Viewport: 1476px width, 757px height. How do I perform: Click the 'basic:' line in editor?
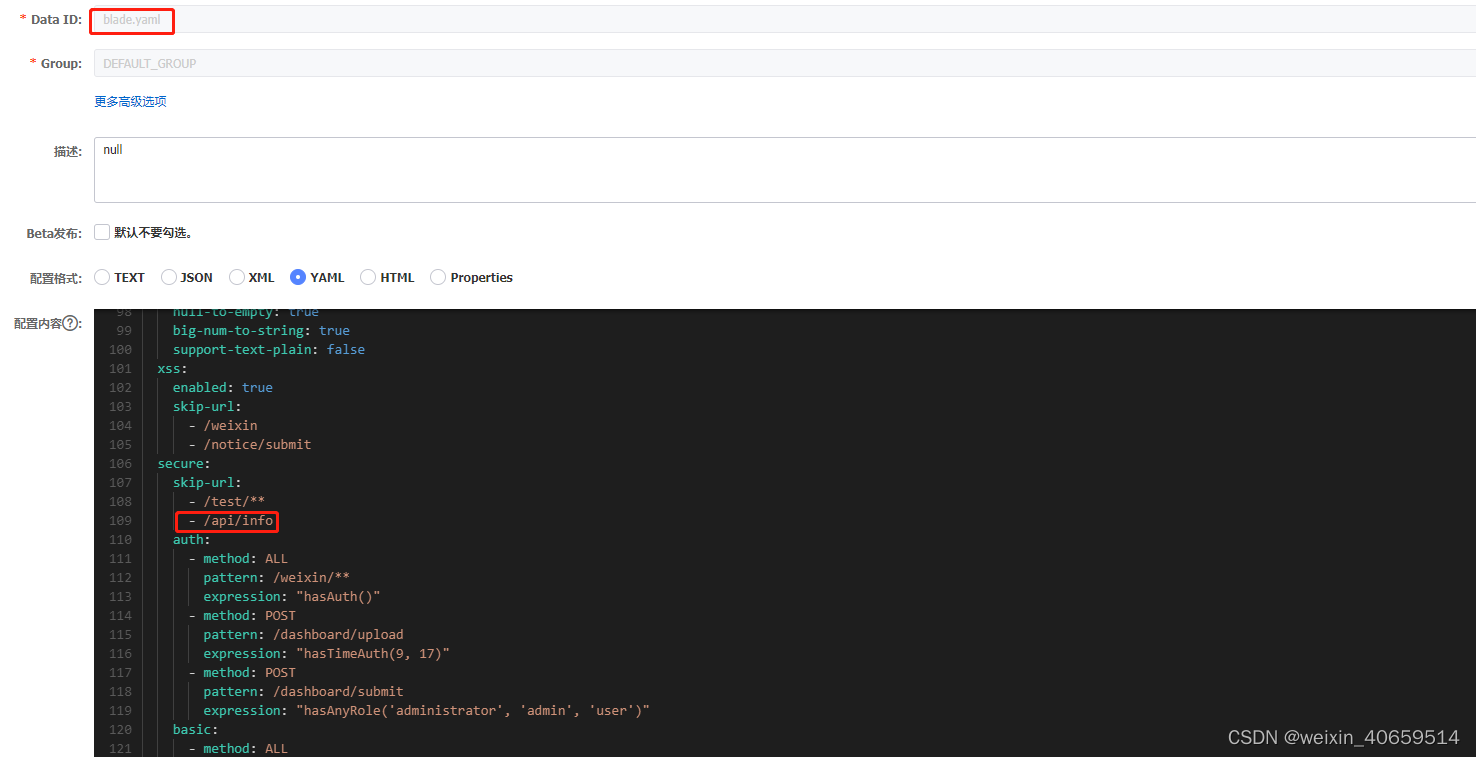[x=195, y=729]
